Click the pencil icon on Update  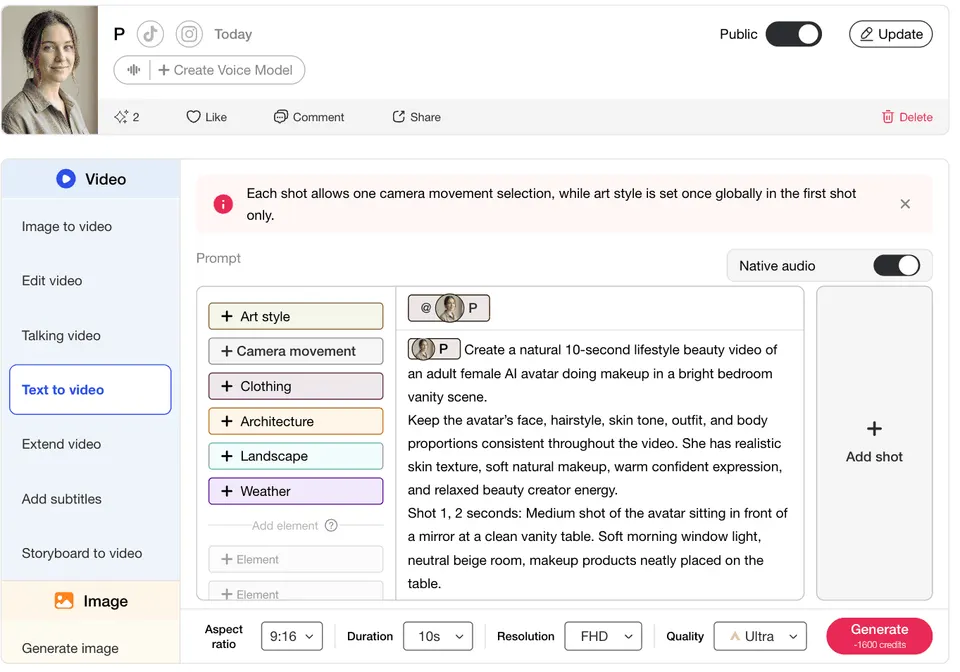(x=866, y=34)
